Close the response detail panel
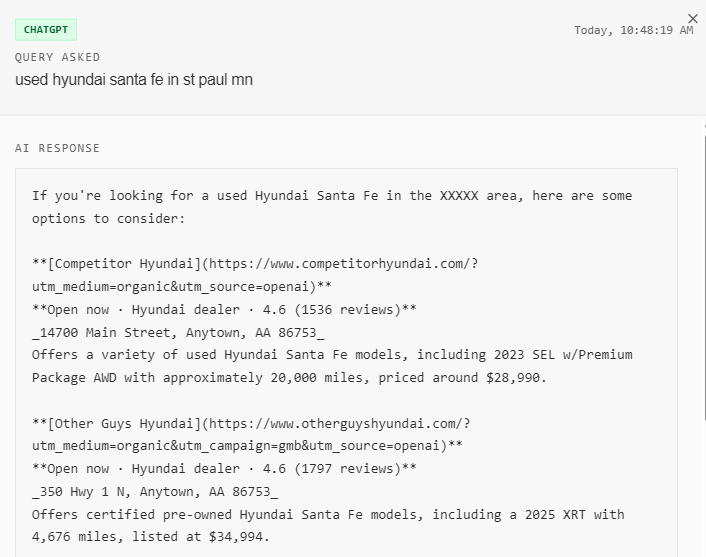The width and height of the screenshot is (706, 557). click(693, 18)
